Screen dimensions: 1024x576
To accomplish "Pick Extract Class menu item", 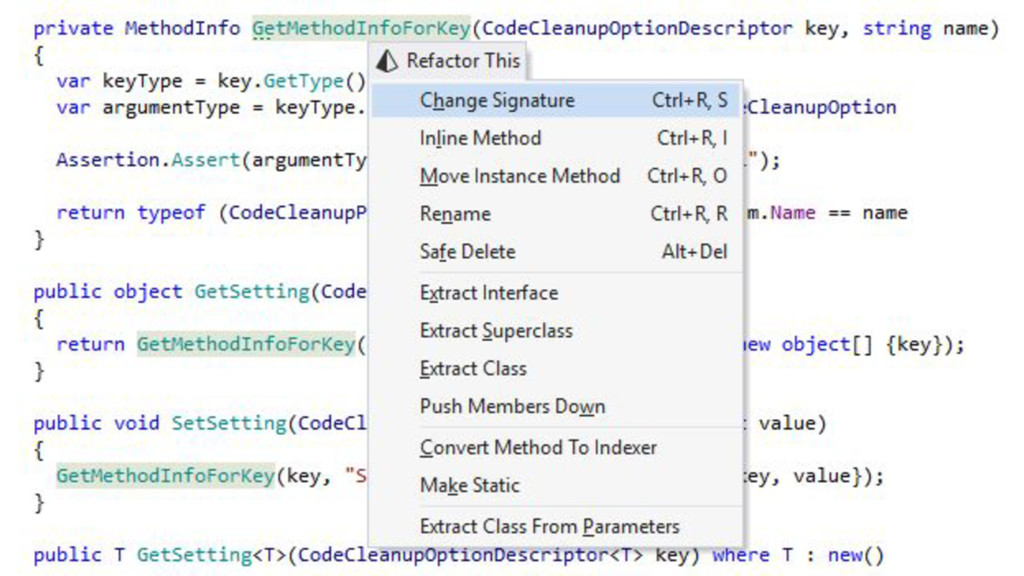I will (555, 369).
